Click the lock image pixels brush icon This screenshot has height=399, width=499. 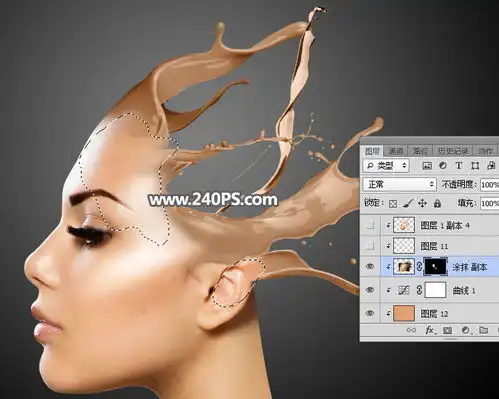[408, 203]
